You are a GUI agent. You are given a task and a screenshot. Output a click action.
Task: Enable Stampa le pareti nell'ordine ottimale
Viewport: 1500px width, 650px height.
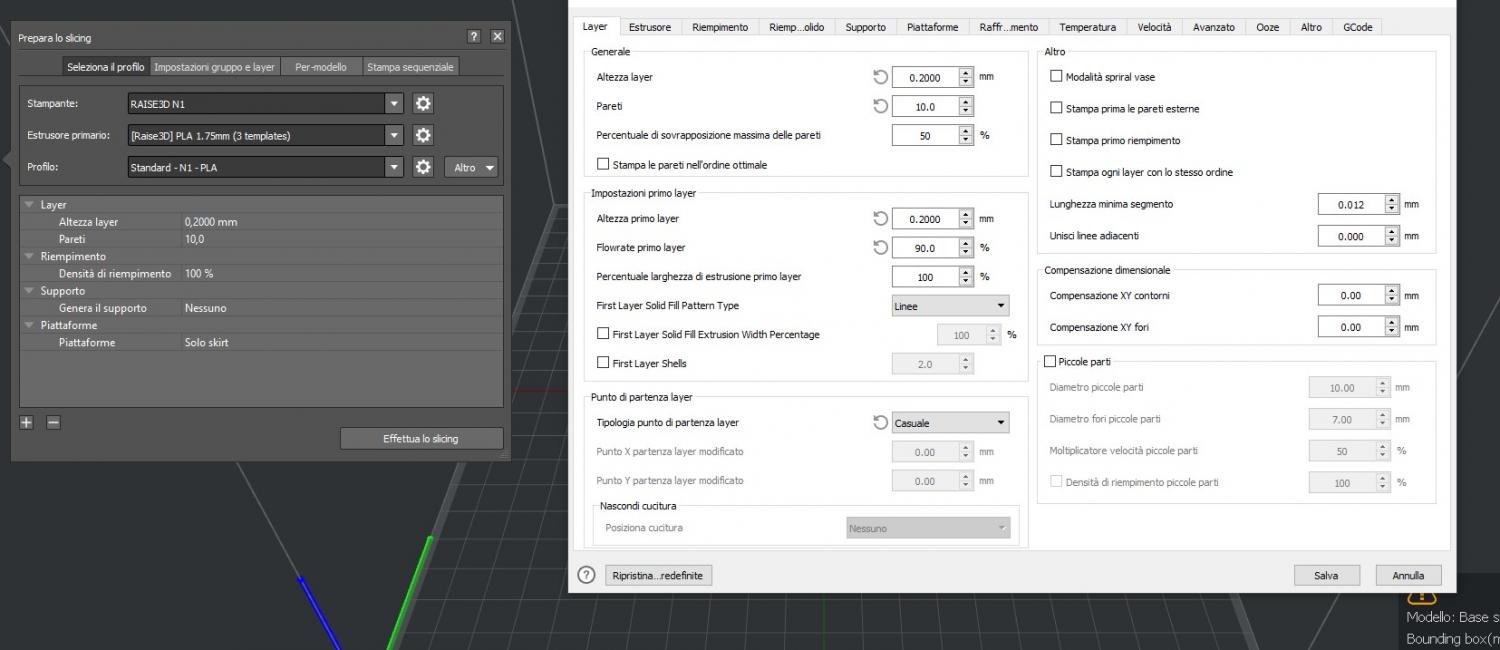pos(603,164)
